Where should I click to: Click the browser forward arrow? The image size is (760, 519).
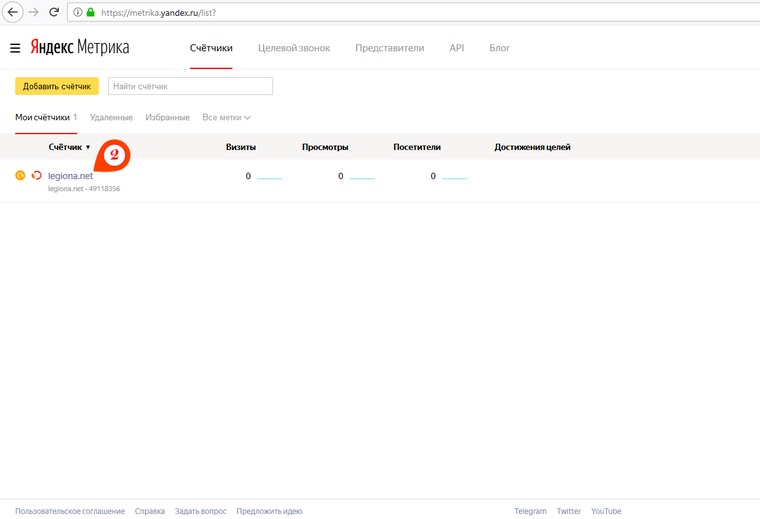pyautogui.click(x=33, y=13)
